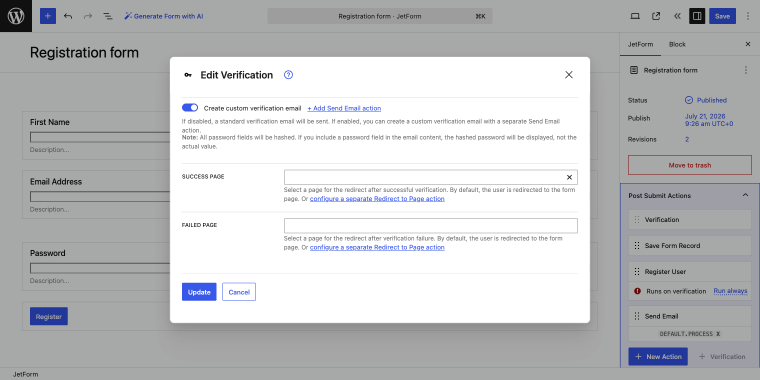Open Registration form actions three-dot menu
Viewport: 760px width, 380px height.
[x=745, y=70]
